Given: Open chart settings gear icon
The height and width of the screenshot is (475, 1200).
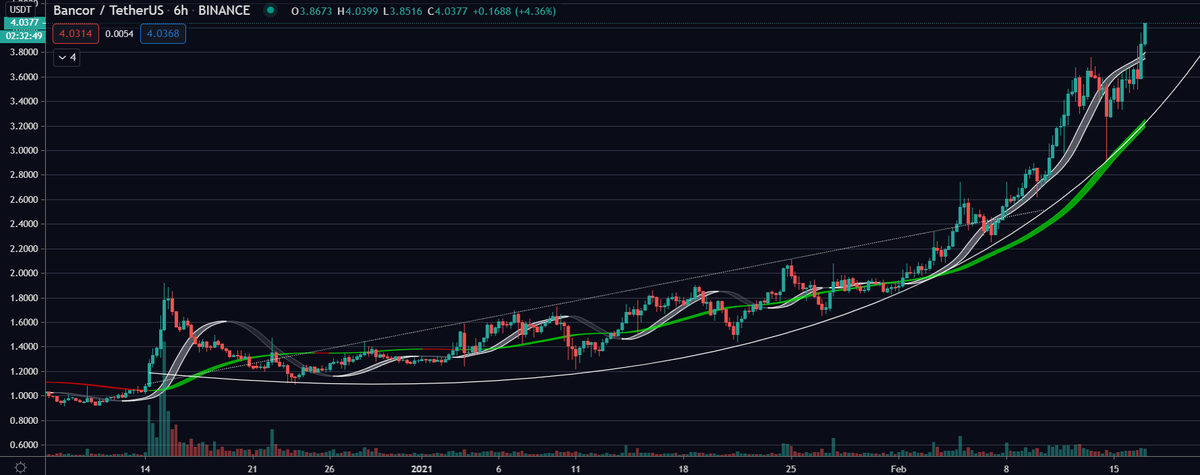Looking at the screenshot, I should pos(22,467).
